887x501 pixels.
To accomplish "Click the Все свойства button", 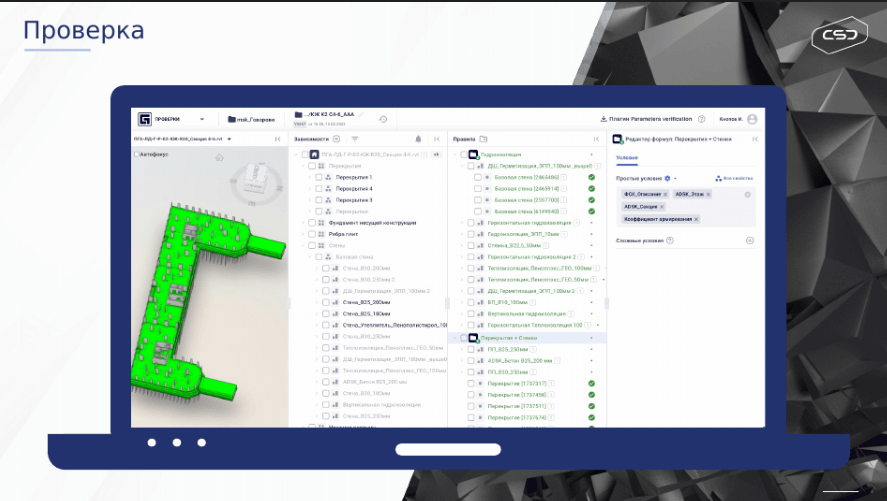I will (734, 178).
